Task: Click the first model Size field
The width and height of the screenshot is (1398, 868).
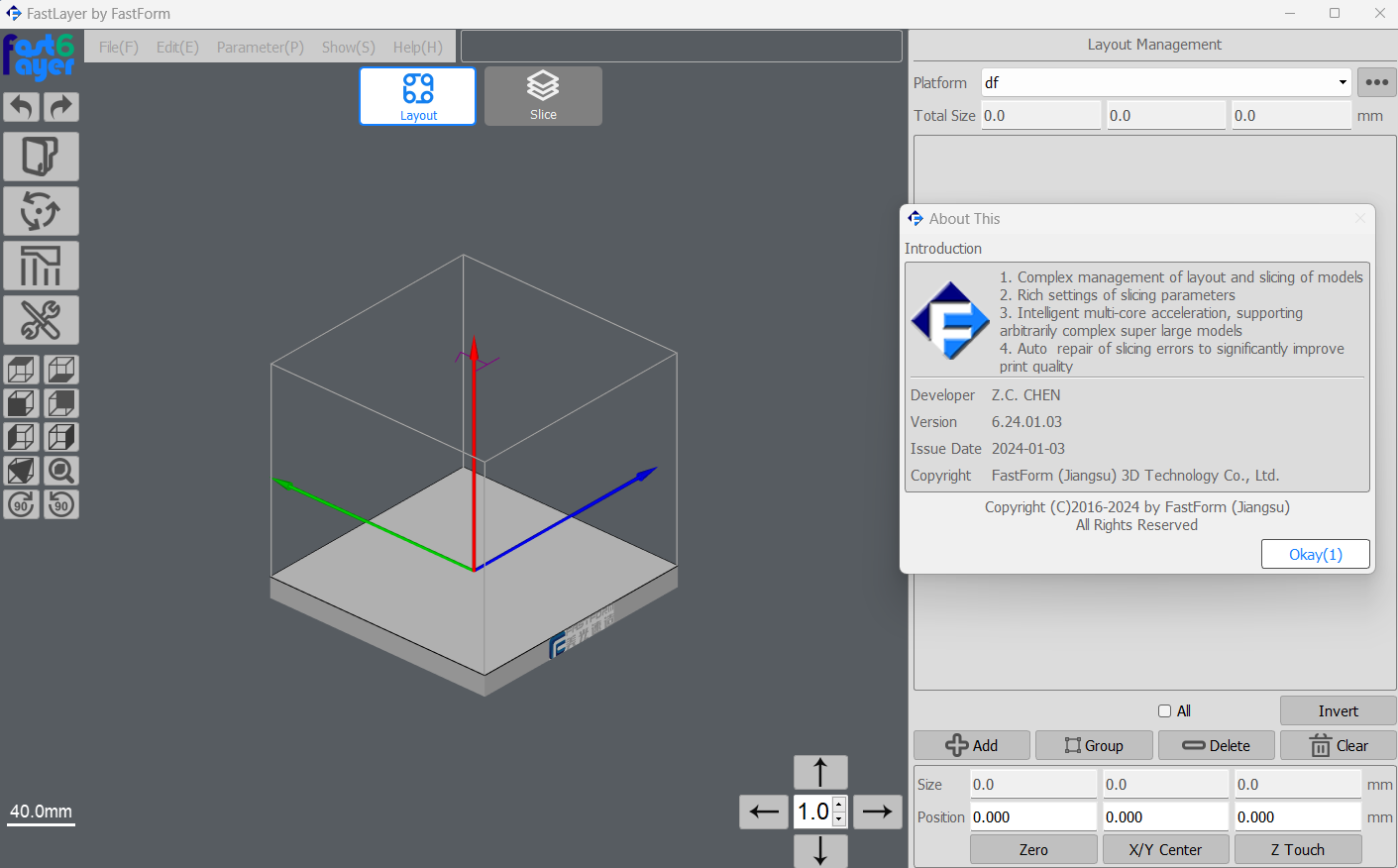Action: click(1033, 784)
